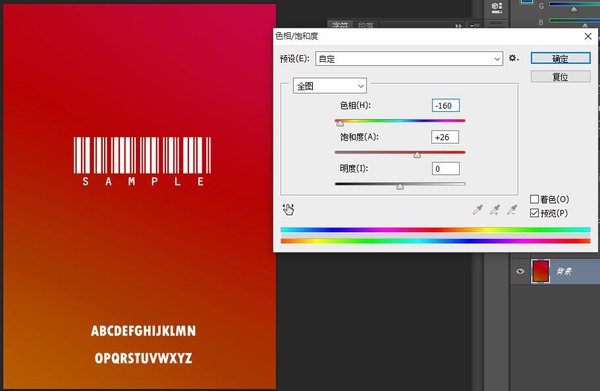Close the Hue/Saturation dialog
The image size is (600, 391).
pos(588,36)
